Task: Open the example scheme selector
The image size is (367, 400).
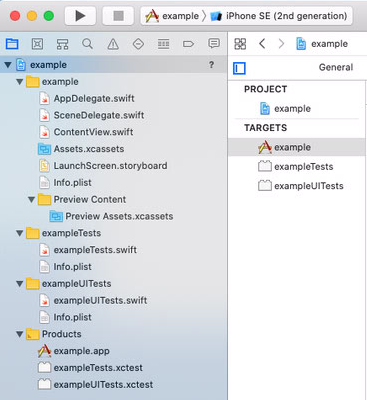Action: pyautogui.click(x=172, y=16)
